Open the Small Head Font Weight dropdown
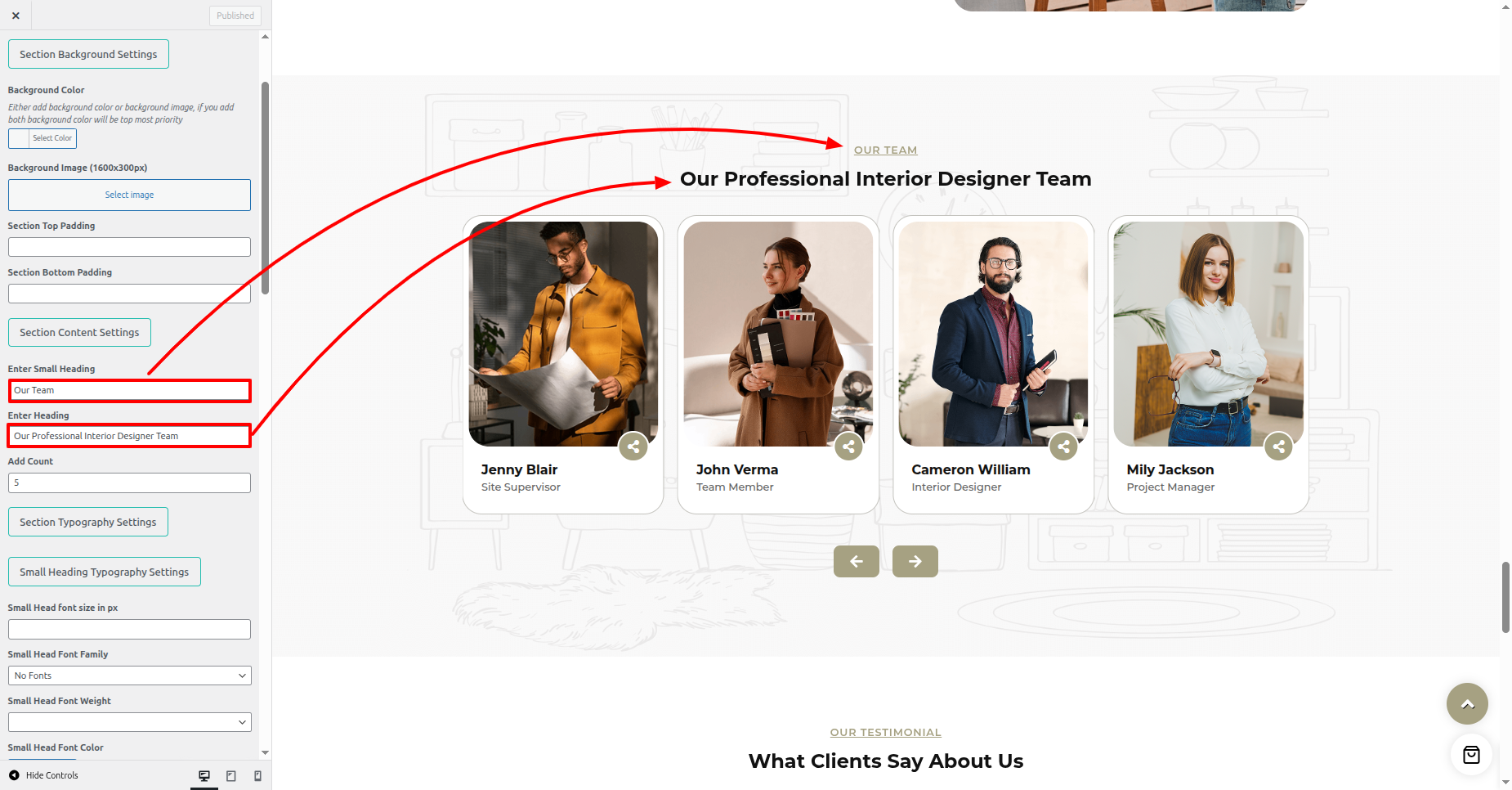This screenshot has width=1512, height=790. click(129, 722)
